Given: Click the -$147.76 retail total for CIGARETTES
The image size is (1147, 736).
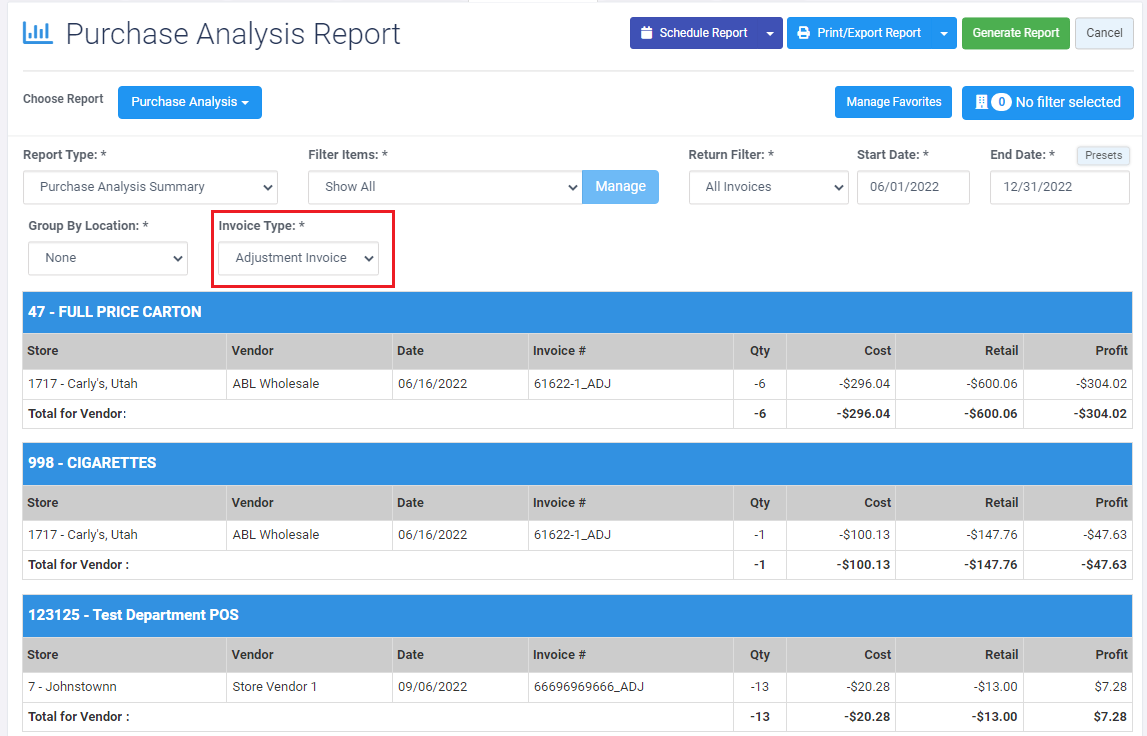Looking at the screenshot, I should (990, 565).
